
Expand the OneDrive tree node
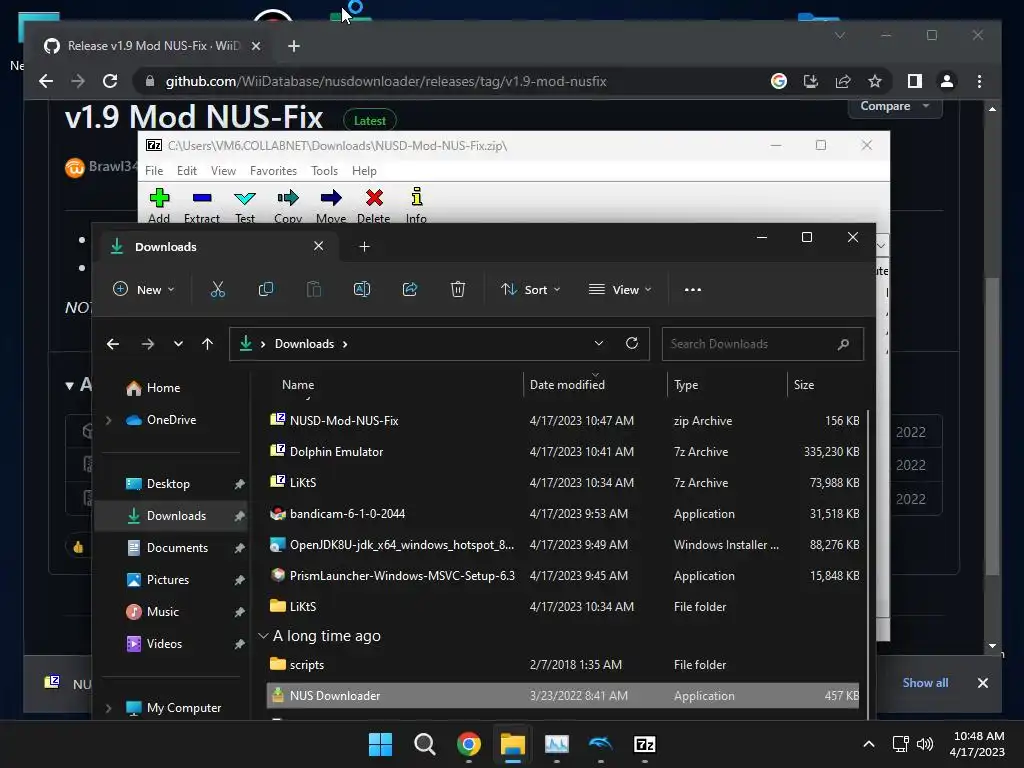[x=108, y=420]
